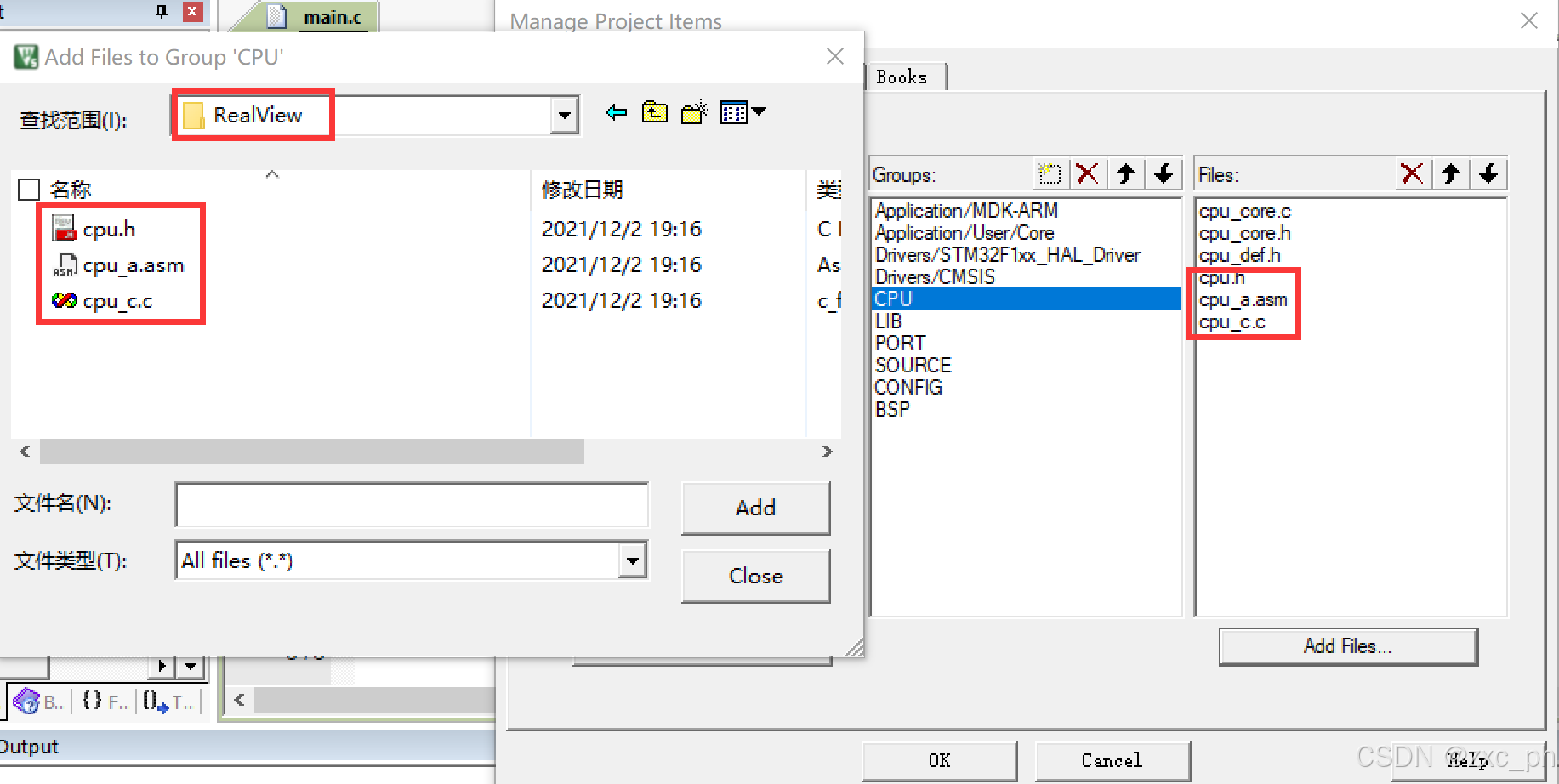The width and height of the screenshot is (1559, 784).
Task: Open the Books tab at bottom panel
Action: click(38, 702)
